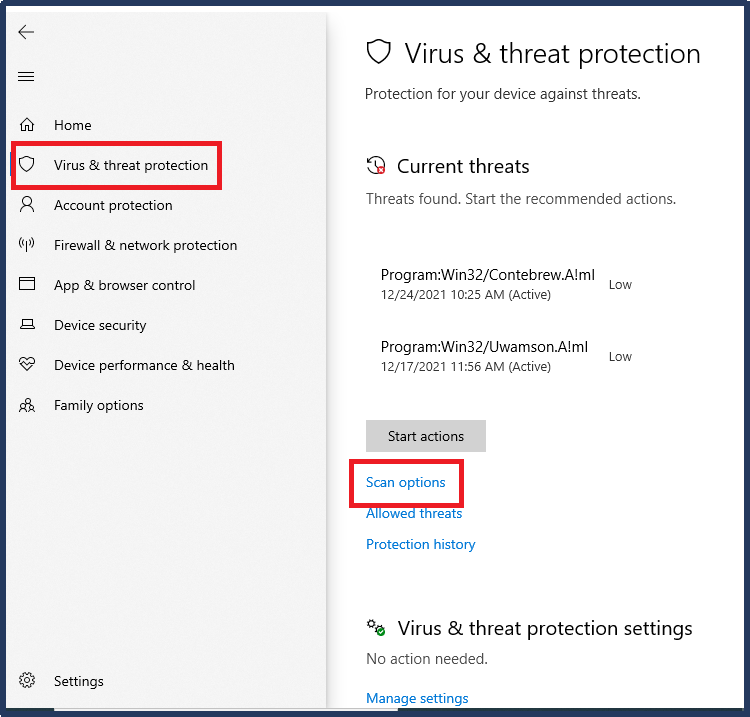Click the Account protection person icon

click(27, 205)
